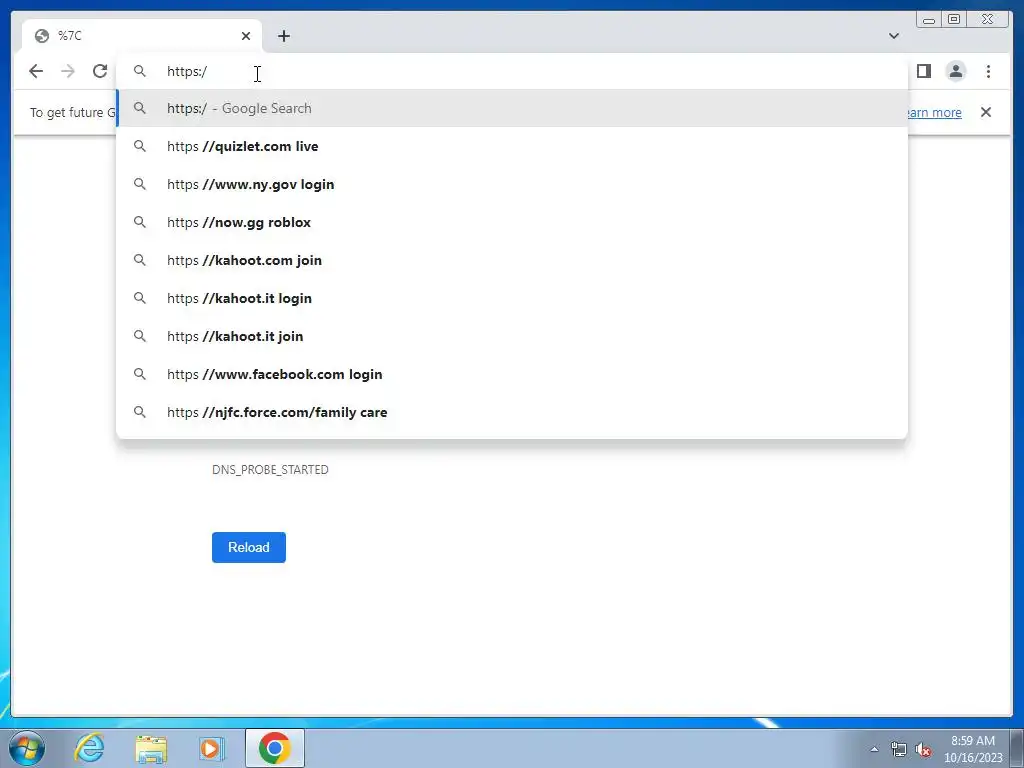This screenshot has height=768, width=1024.
Task: Reload the page using the toolbar refresh icon
Action: 100,71
